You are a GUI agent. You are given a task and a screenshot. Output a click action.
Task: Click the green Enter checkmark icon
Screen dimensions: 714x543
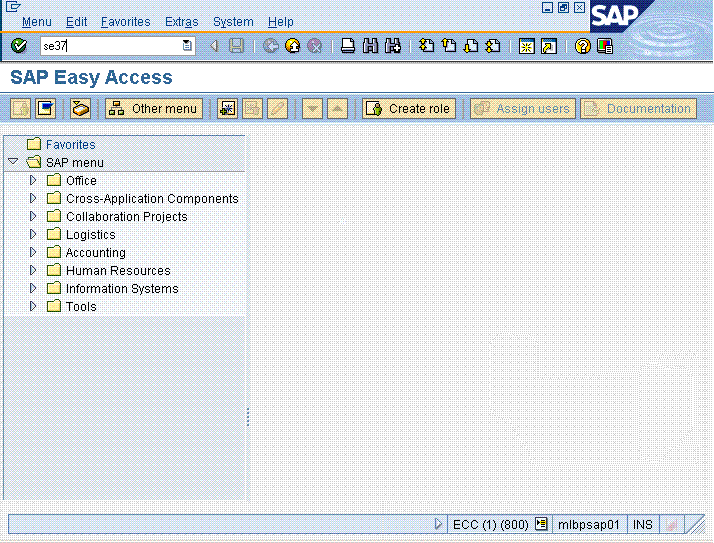[x=19, y=46]
